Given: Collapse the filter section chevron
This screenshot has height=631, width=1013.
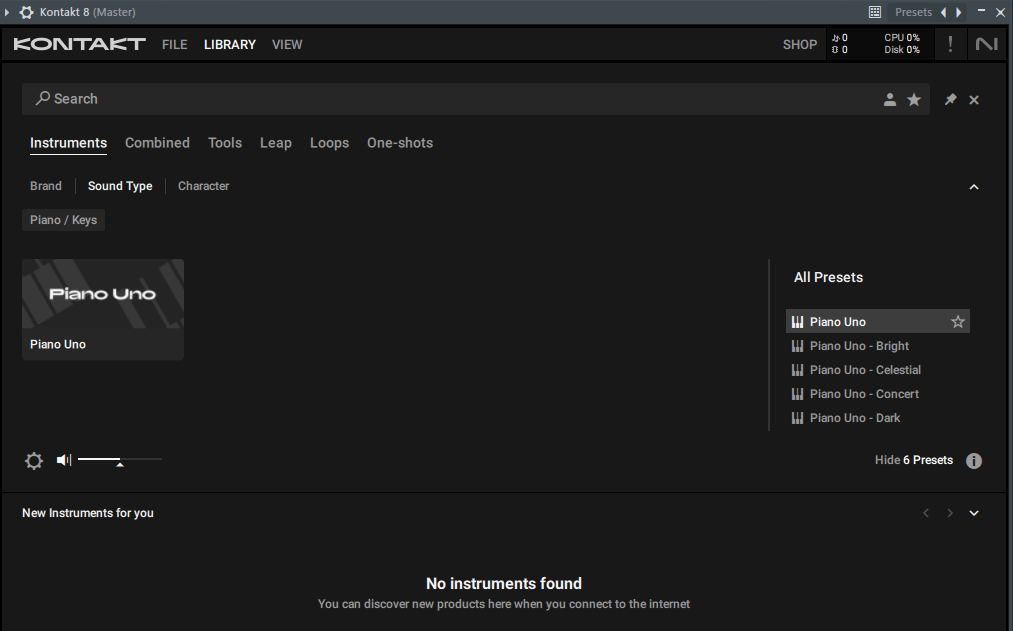Looking at the screenshot, I should point(974,187).
